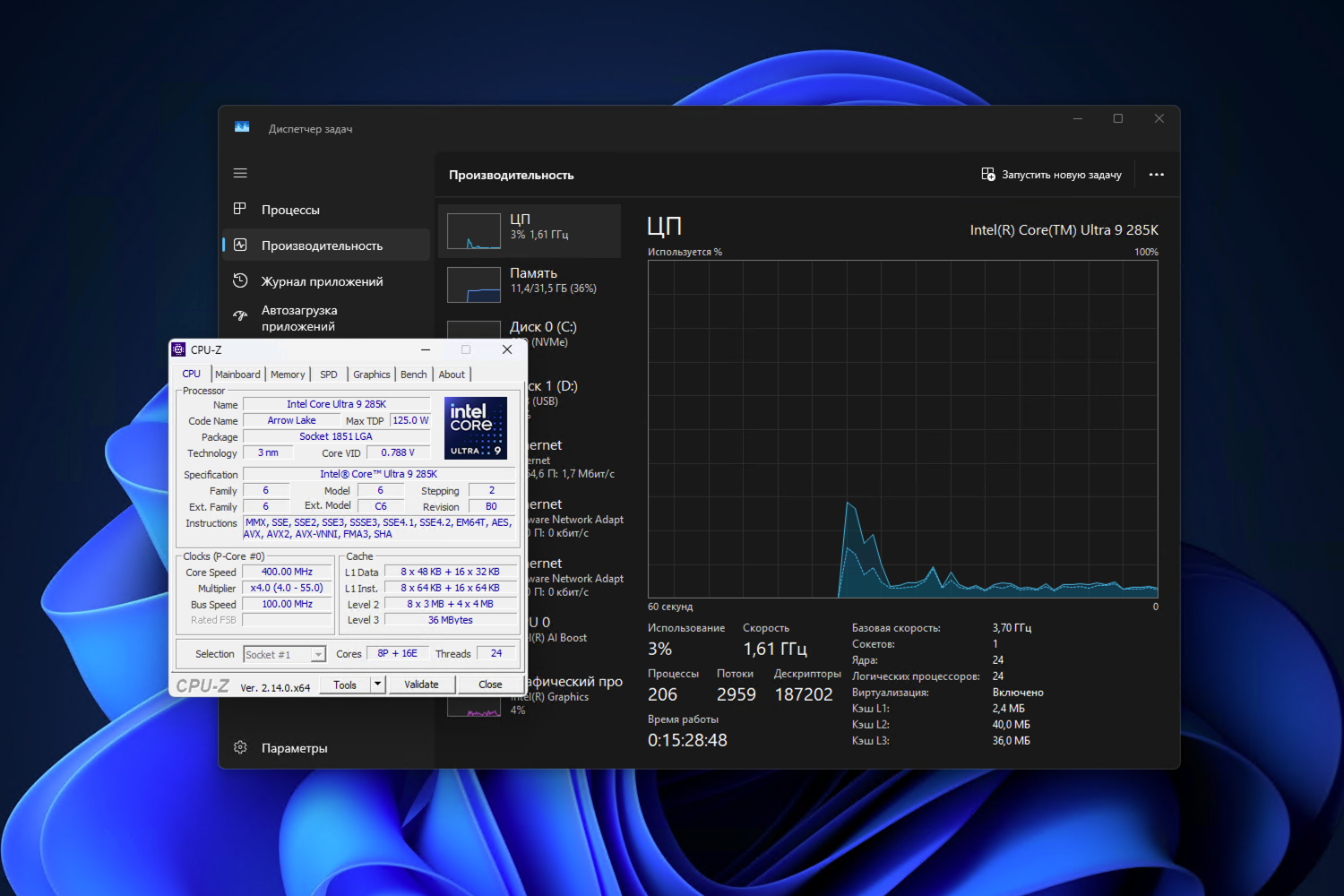The height and width of the screenshot is (896, 1344).
Task: Click the Instructions list in CPU-Z
Action: (x=379, y=528)
